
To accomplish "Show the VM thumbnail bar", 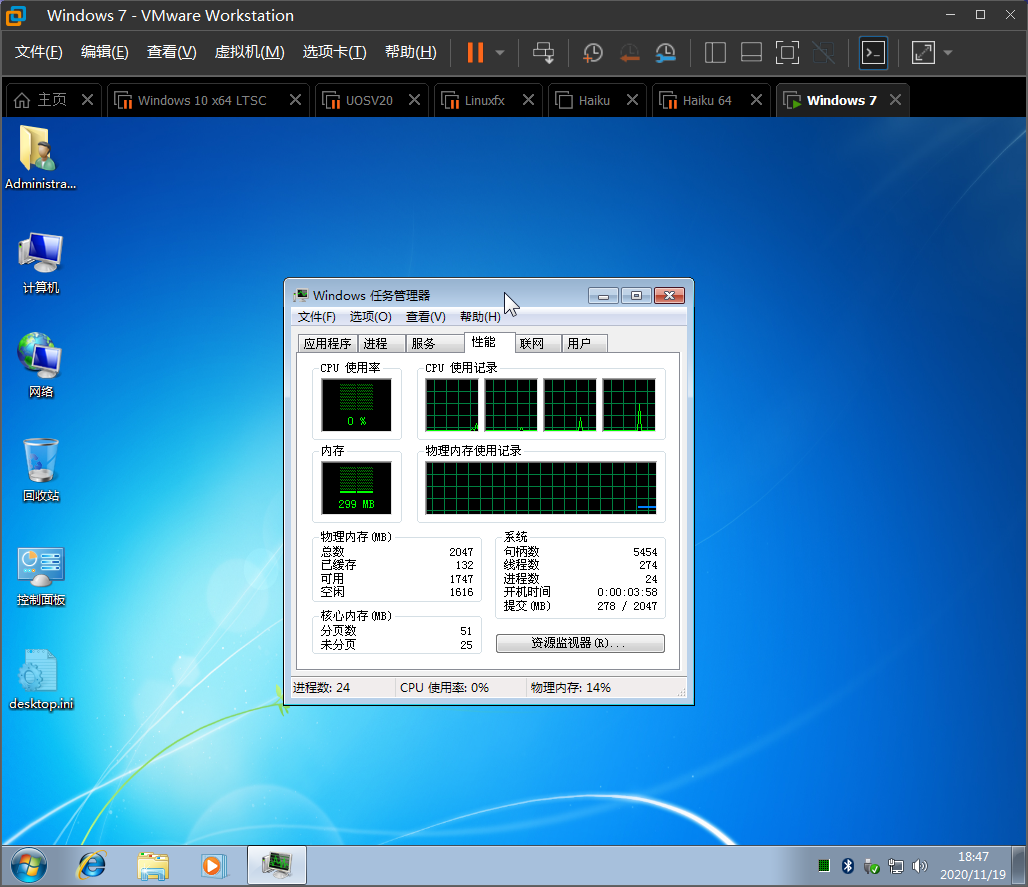I will 749,52.
